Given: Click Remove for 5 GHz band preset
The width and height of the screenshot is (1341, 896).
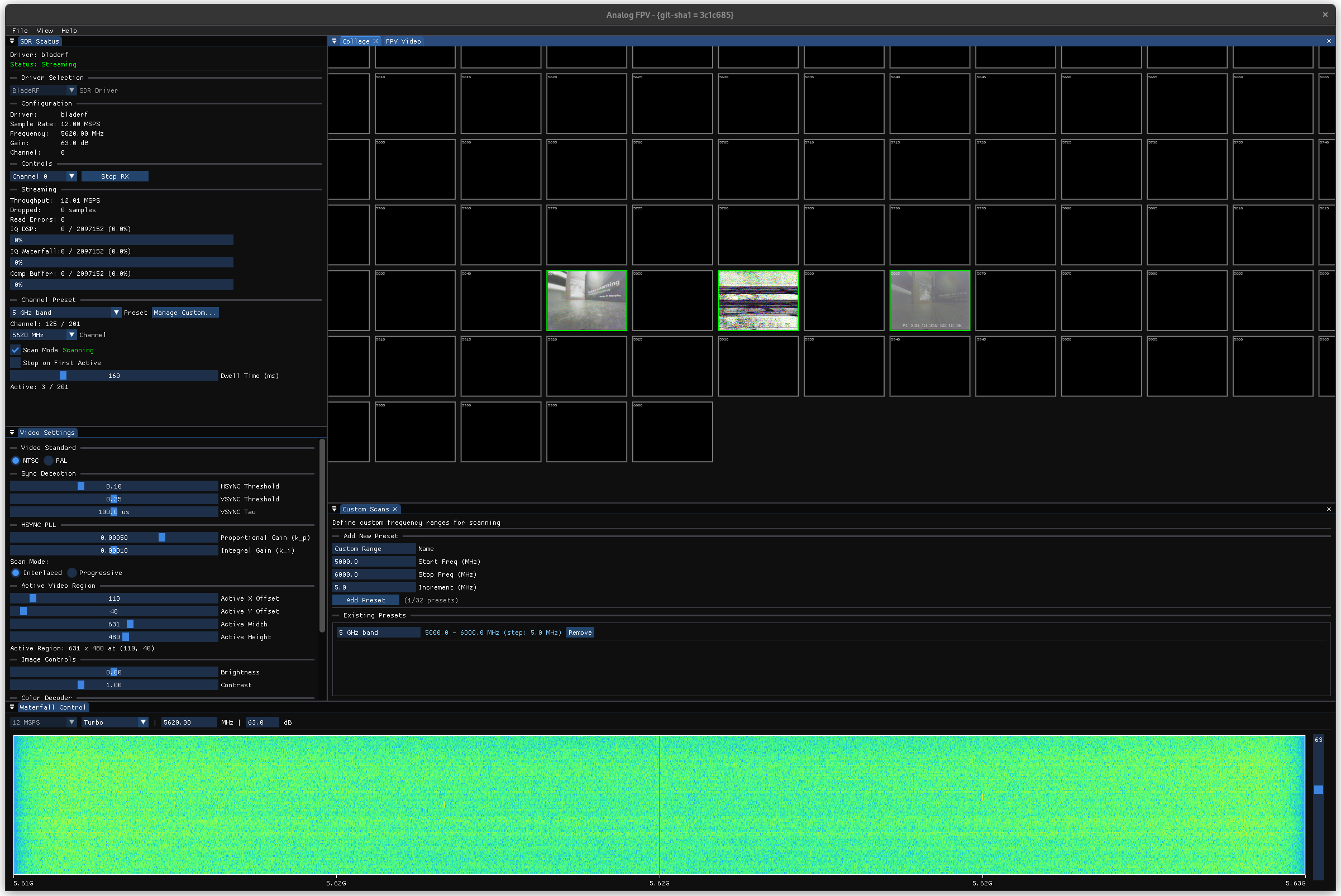Looking at the screenshot, I should (580, 633).
